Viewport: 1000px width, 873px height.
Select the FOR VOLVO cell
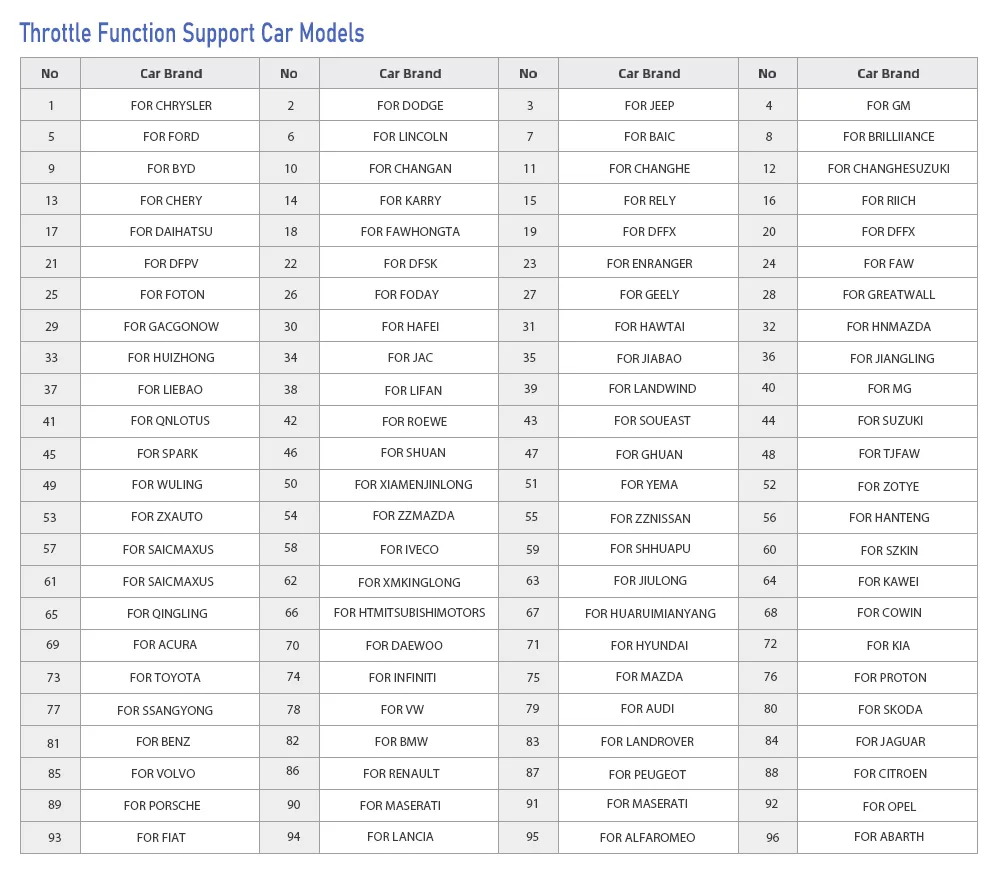point(163,773)
